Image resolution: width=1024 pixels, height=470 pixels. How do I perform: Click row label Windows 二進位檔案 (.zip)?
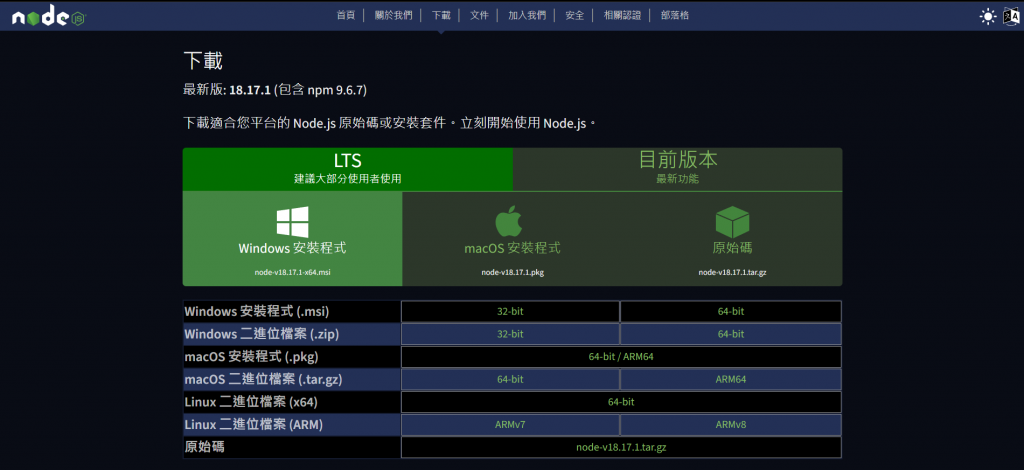point(262,334)
